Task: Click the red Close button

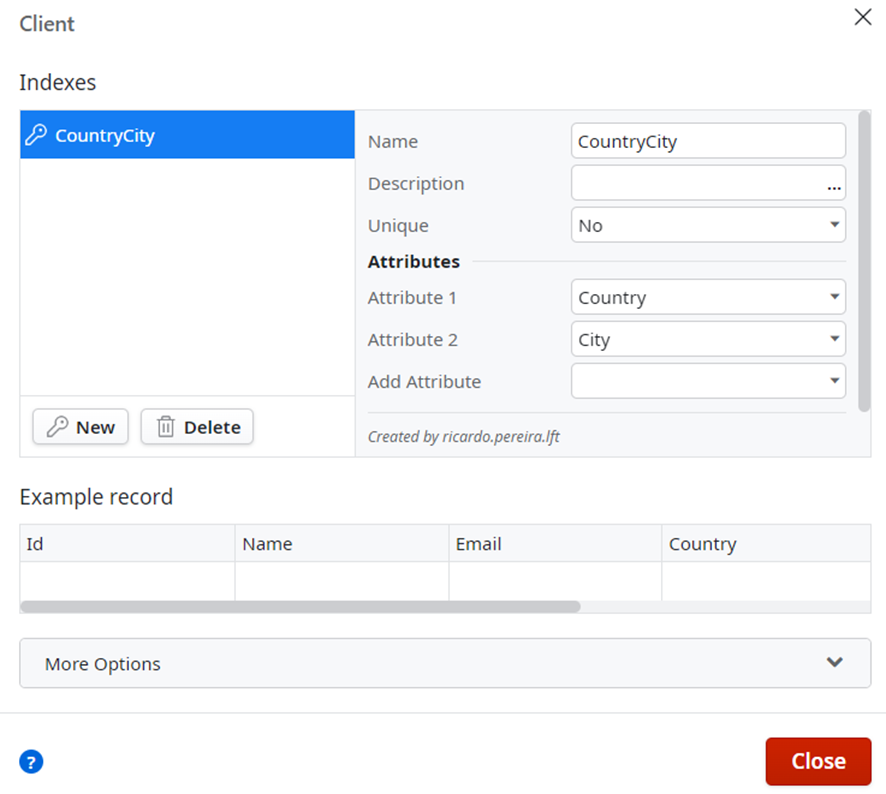Action: point(818,761)
